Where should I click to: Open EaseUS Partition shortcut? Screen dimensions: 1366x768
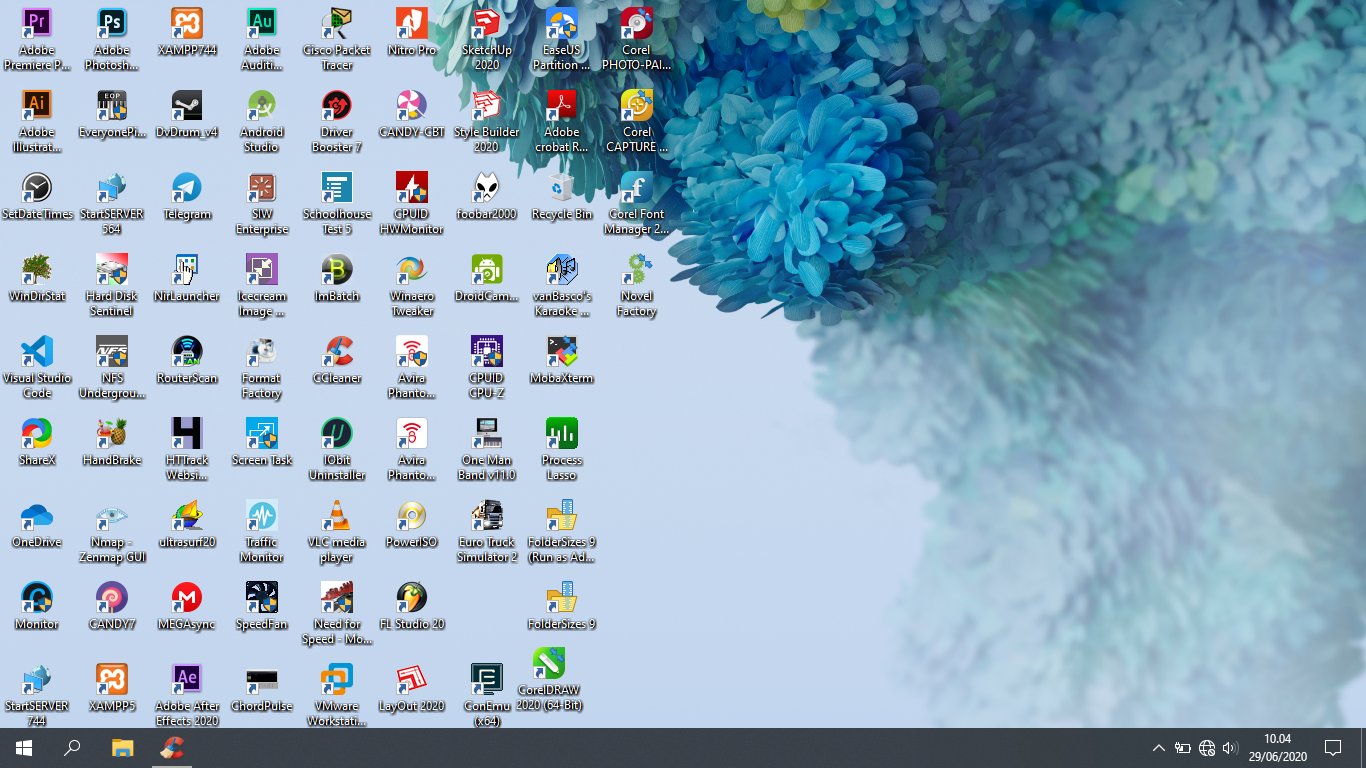[562, 38]
